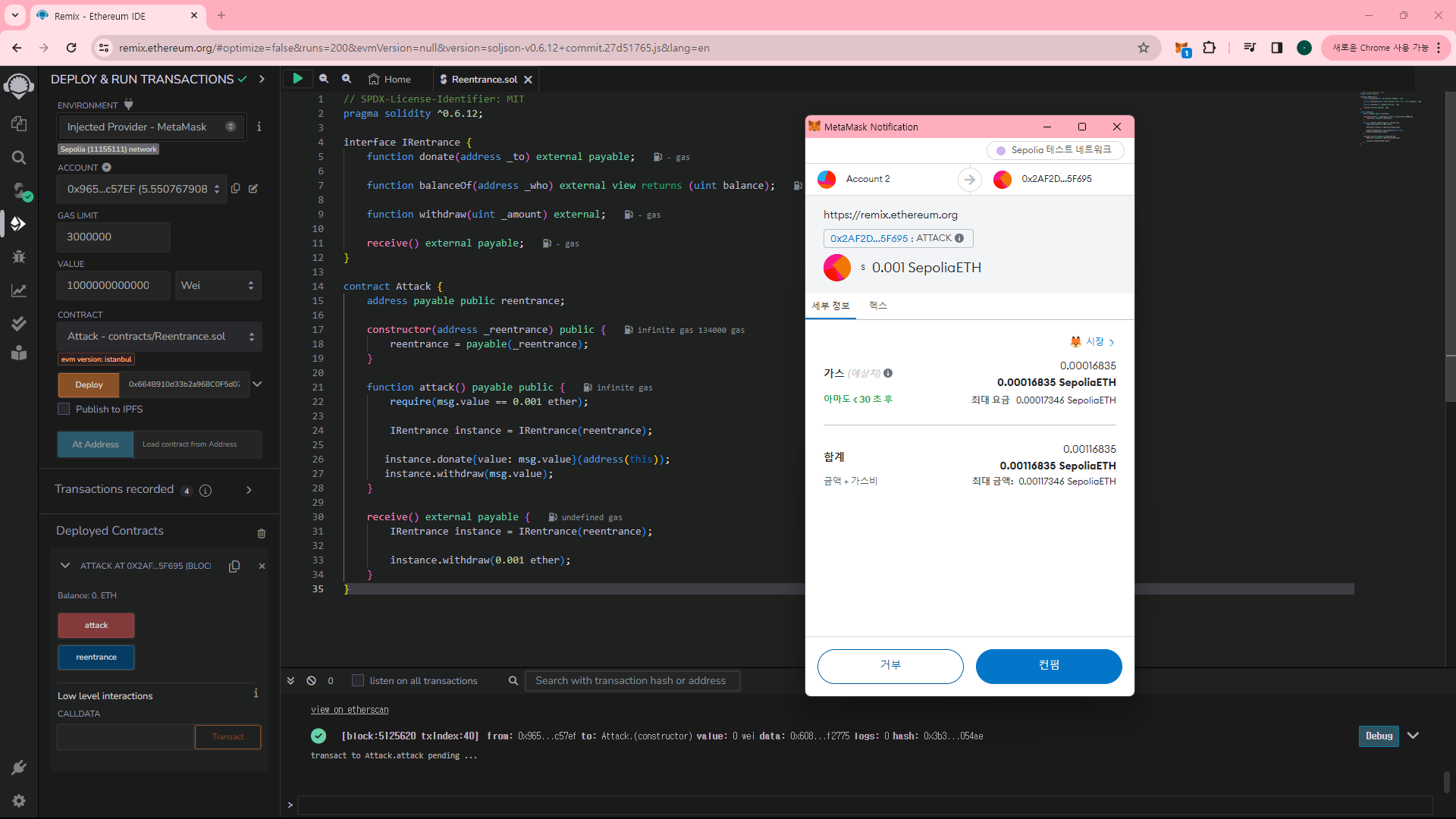Call the red attack function button
This screenshot has height=819, width=1456.
click(x=96, y=626)
